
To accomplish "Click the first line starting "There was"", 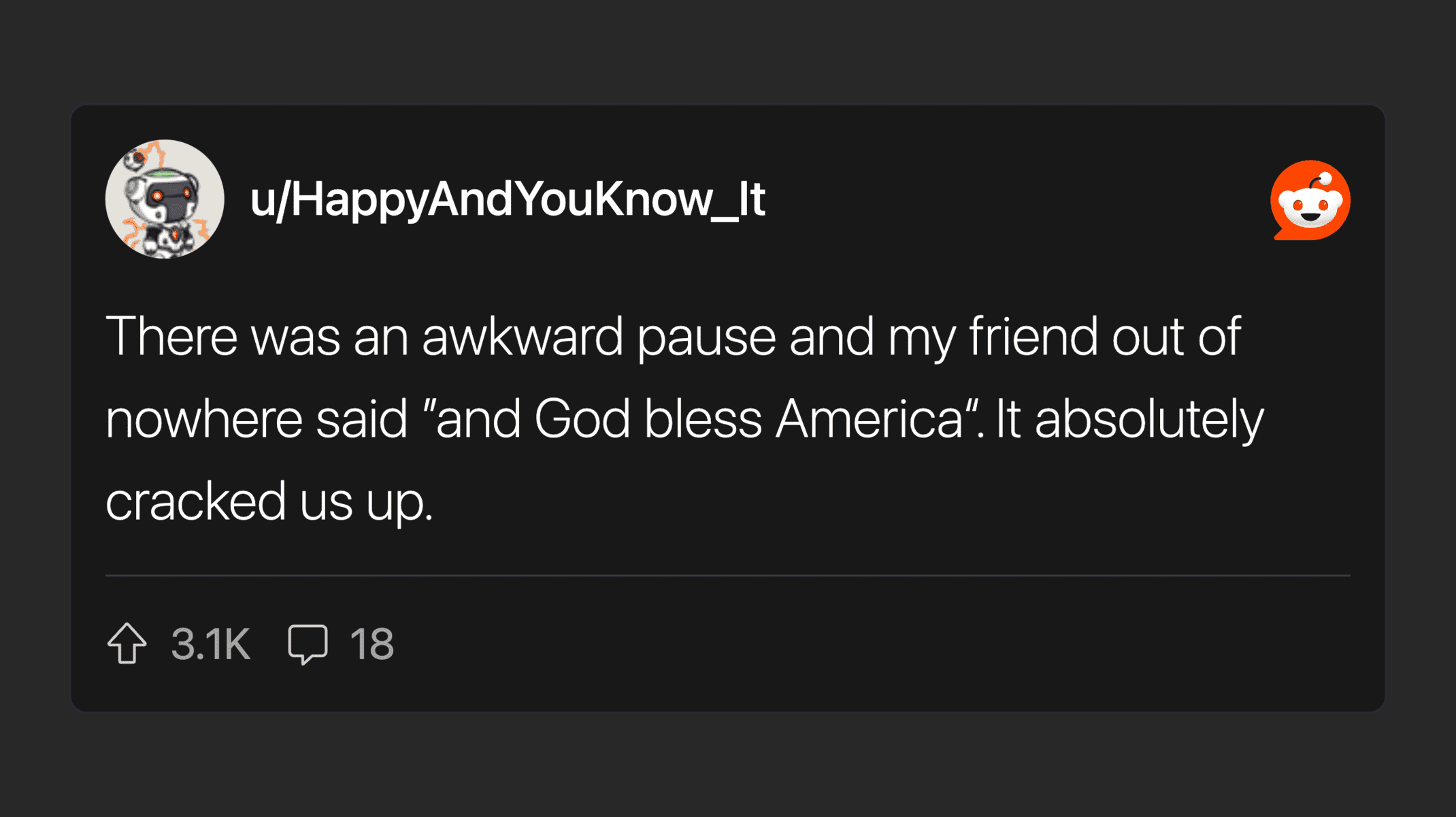I will click(x=672, y=337).
